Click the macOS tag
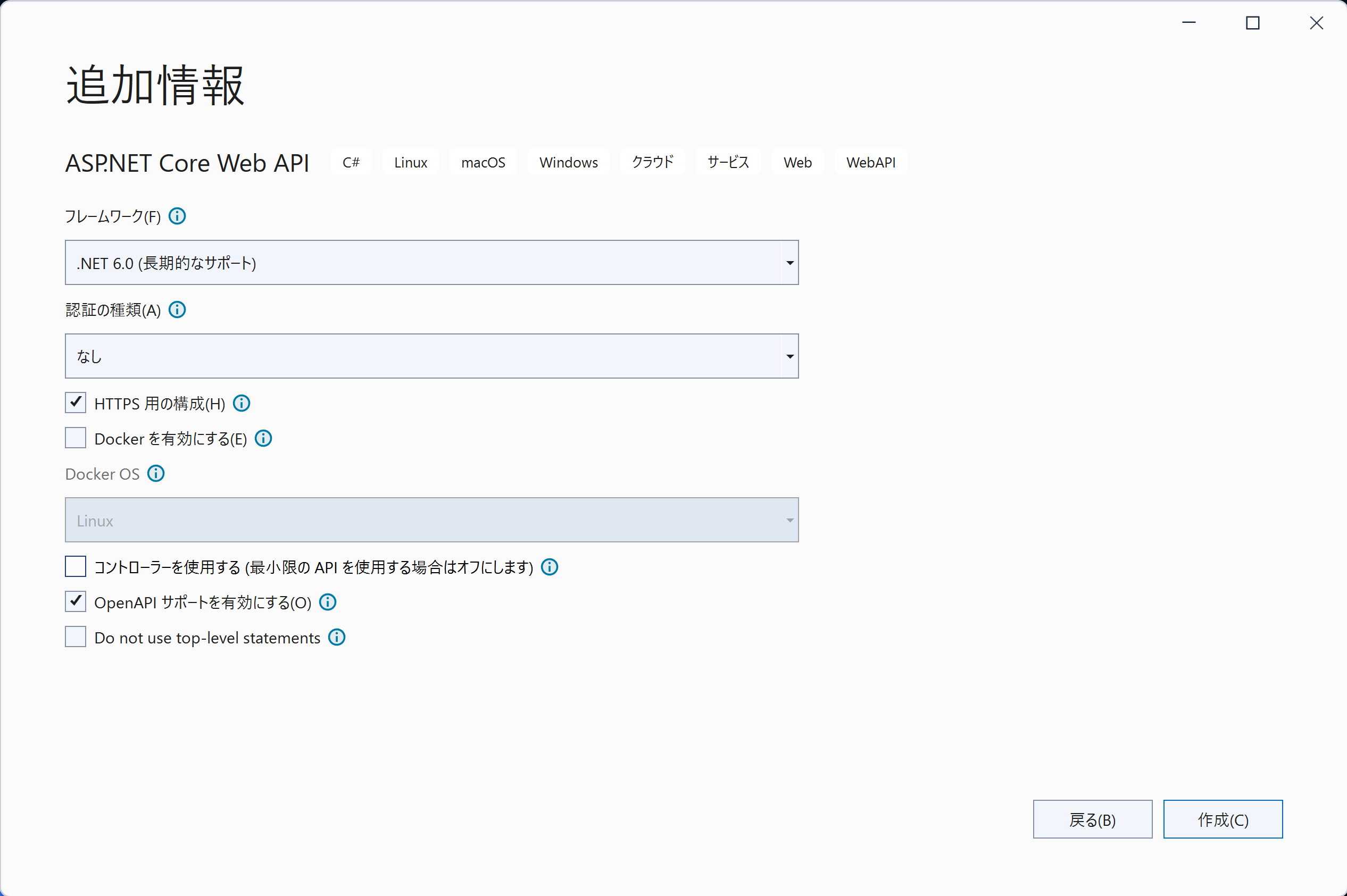The image size is (1347, 896). pyautogui.click(x=483, y=162)
